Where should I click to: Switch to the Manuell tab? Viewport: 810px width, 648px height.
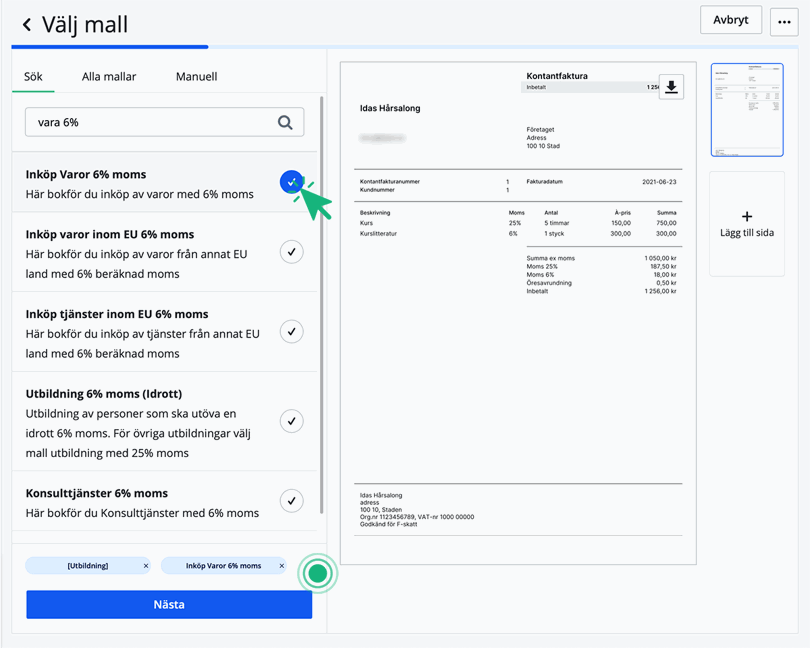point(196,76)
